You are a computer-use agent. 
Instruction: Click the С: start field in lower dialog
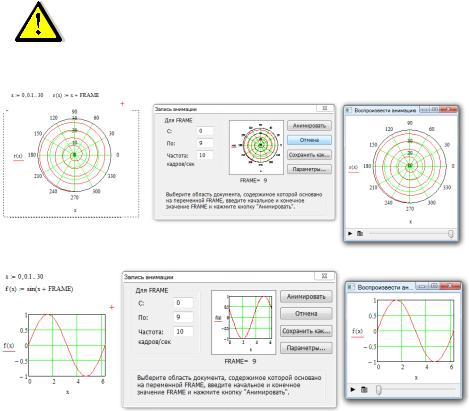click(183, 303)
